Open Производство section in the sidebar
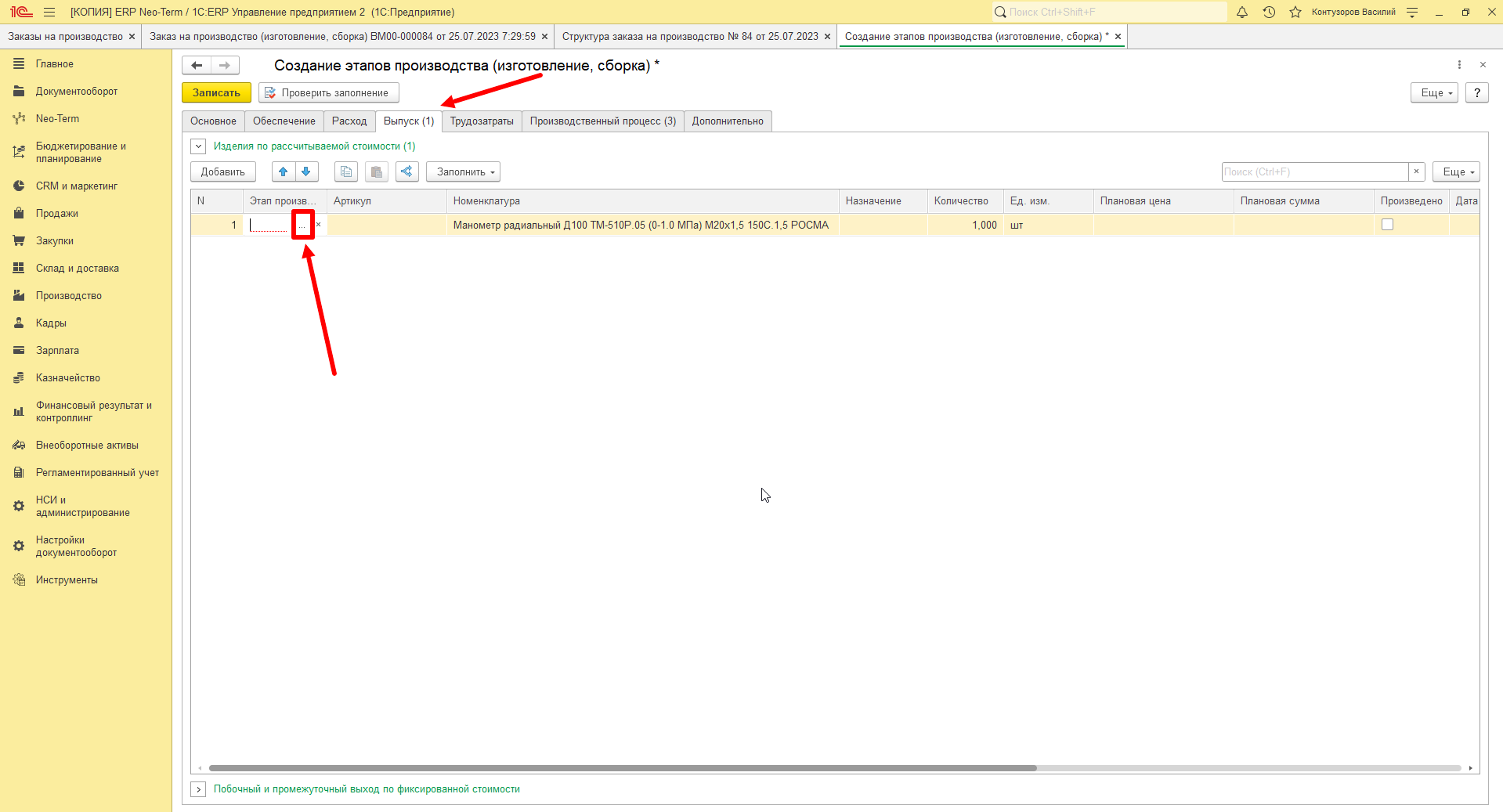The height and width of the screenshot is (812, 1503). pos(69,295)
